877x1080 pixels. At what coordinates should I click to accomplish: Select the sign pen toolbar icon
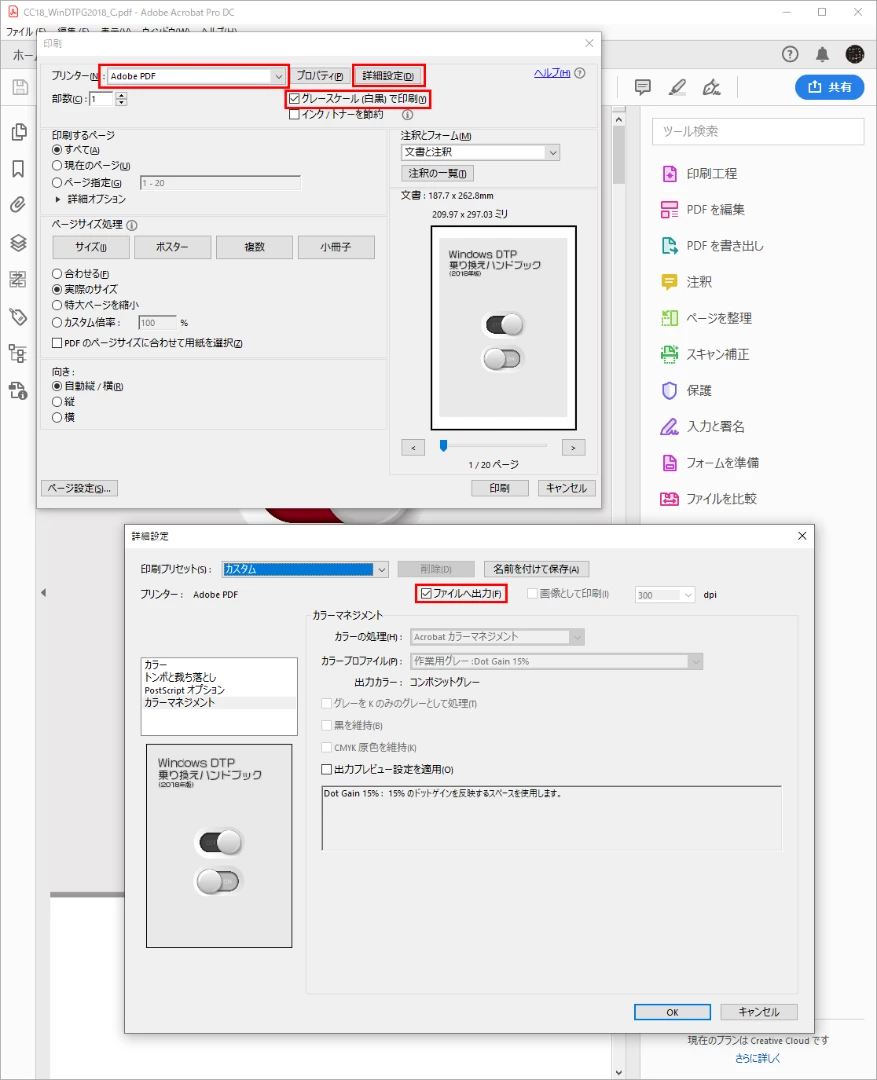(x=712, y=87)
